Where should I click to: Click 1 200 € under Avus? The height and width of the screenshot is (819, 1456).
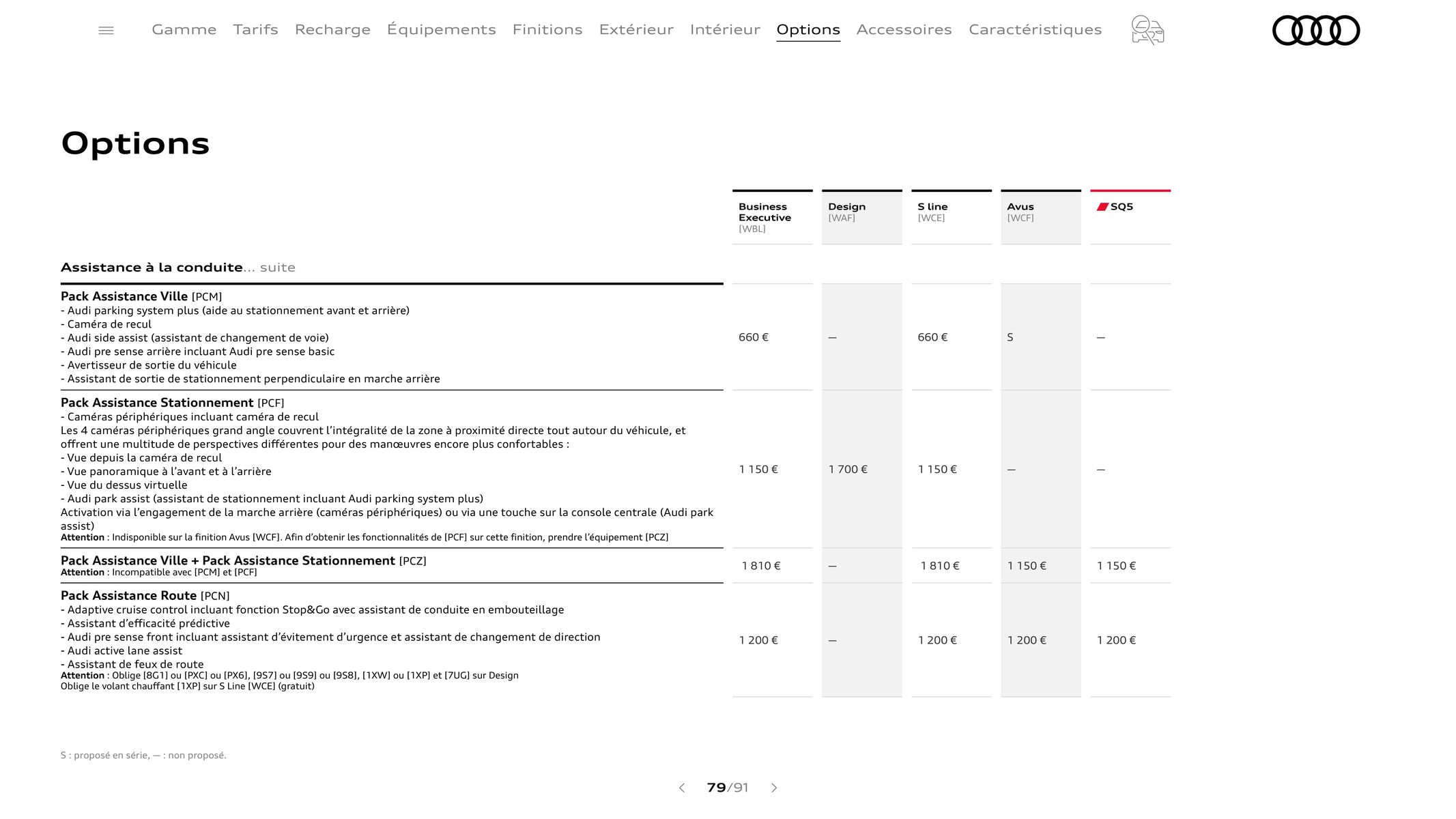(1027, 640)
